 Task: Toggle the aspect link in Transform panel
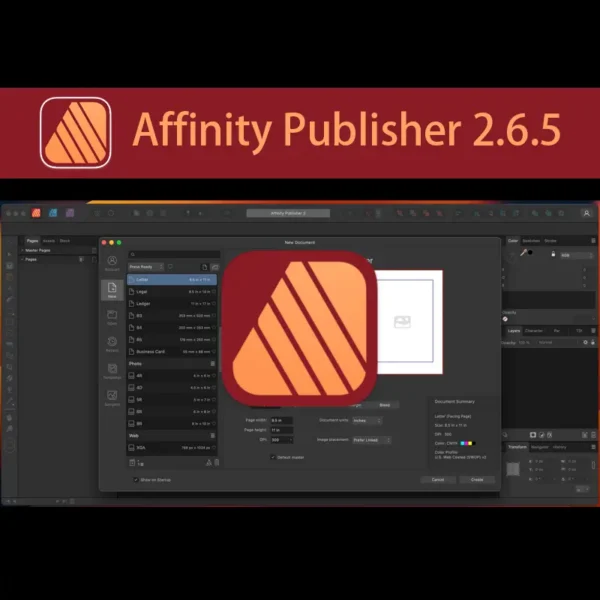(593, 465)
